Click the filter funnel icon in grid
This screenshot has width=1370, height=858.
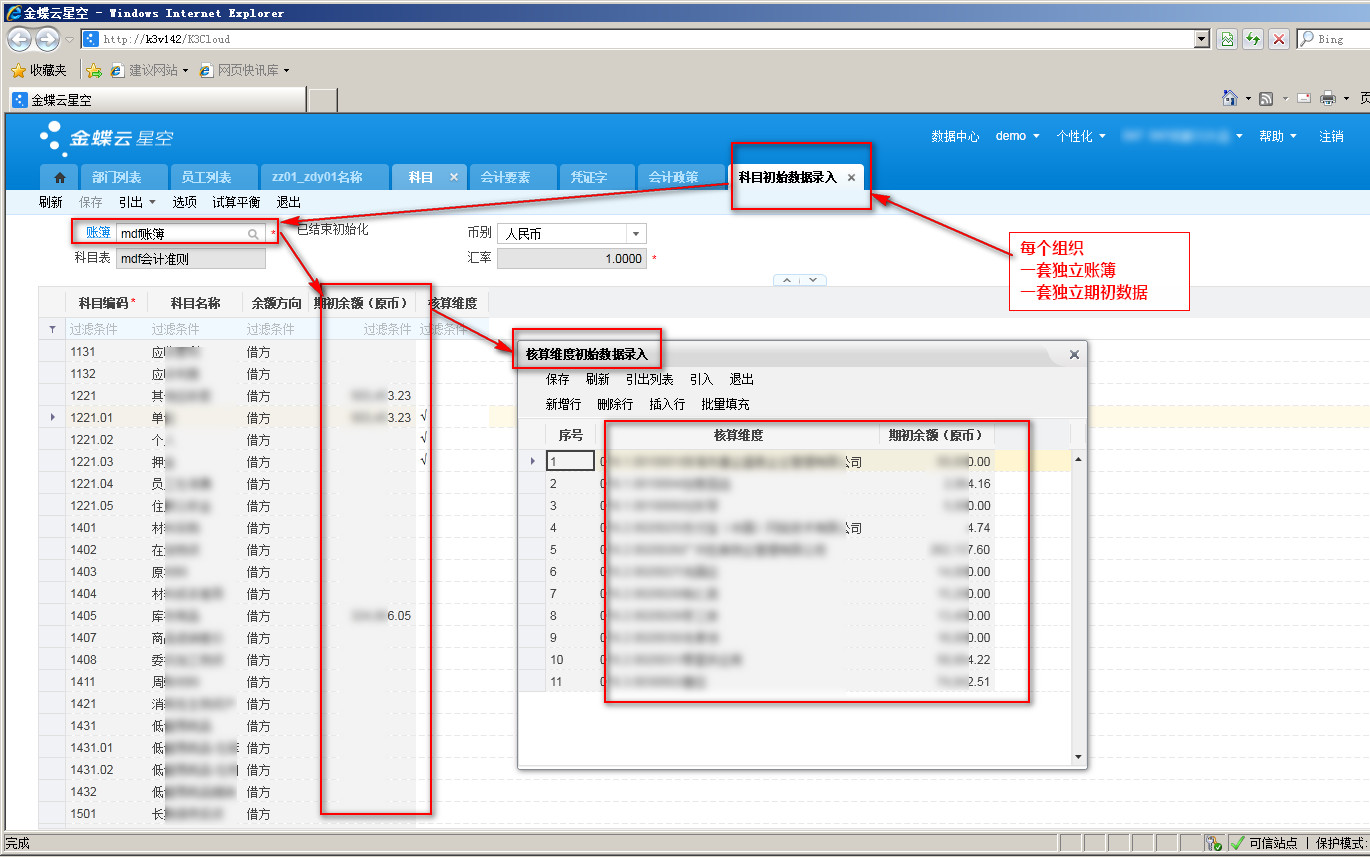point(52,329)
